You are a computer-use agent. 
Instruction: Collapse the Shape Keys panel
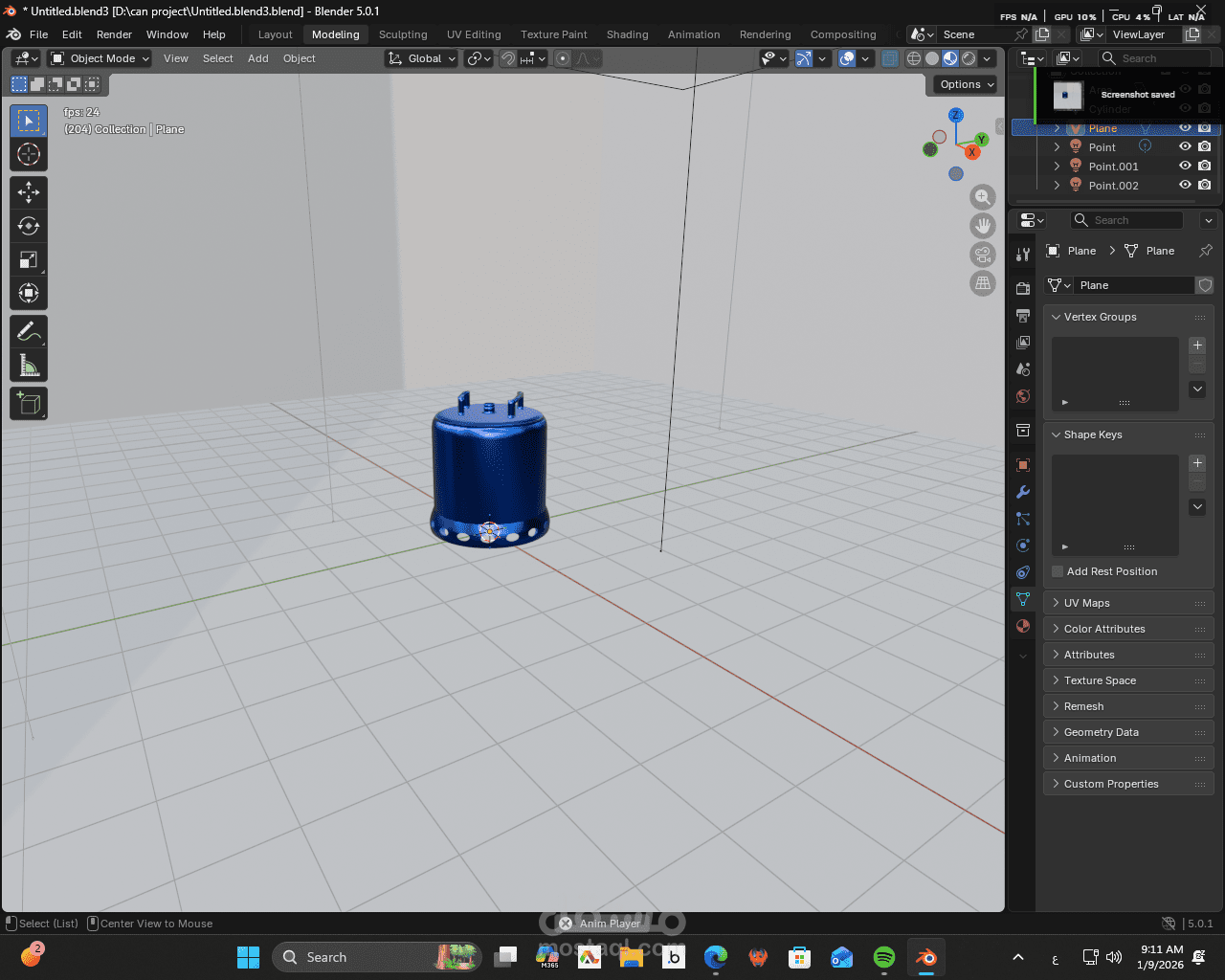click(x=1127, y=434)
